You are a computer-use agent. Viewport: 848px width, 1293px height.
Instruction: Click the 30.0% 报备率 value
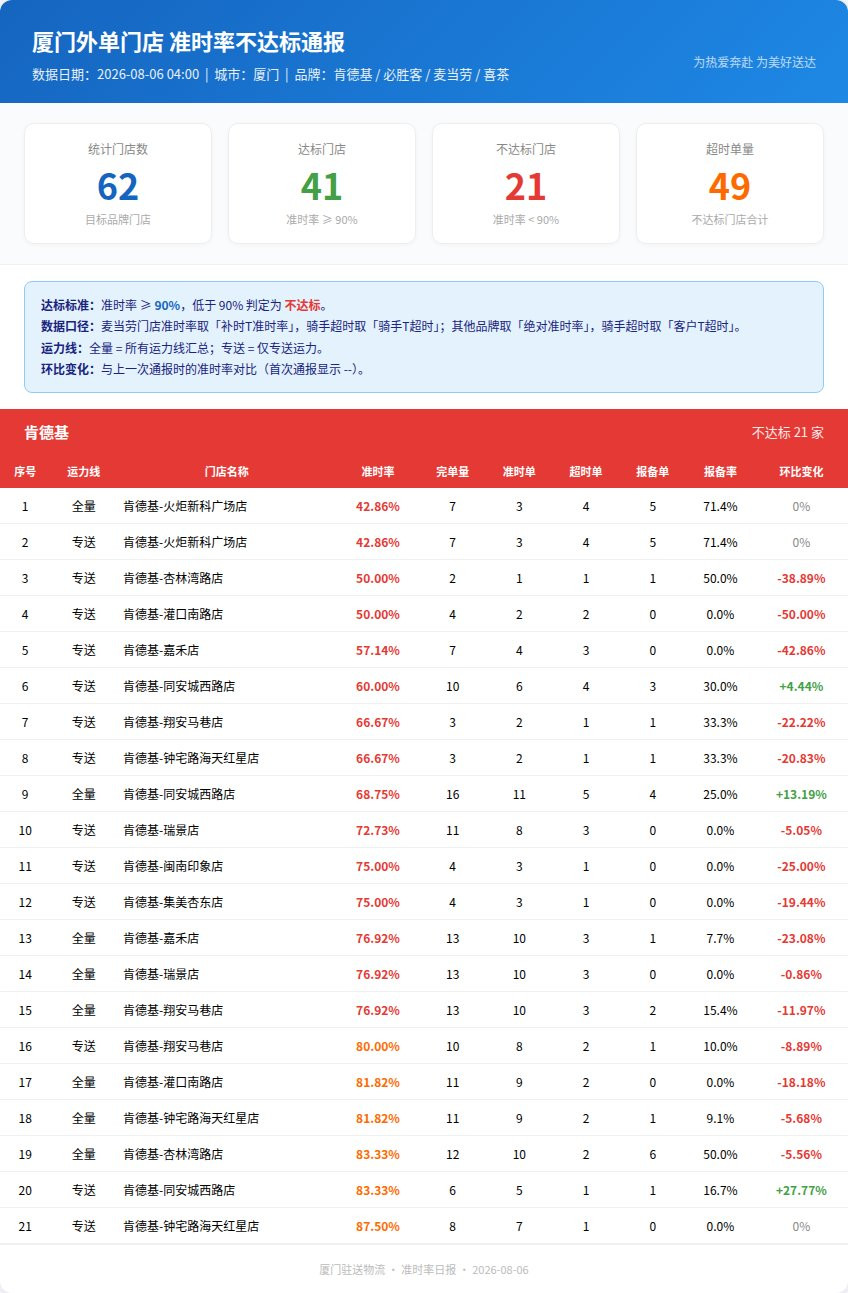[720, 687]
